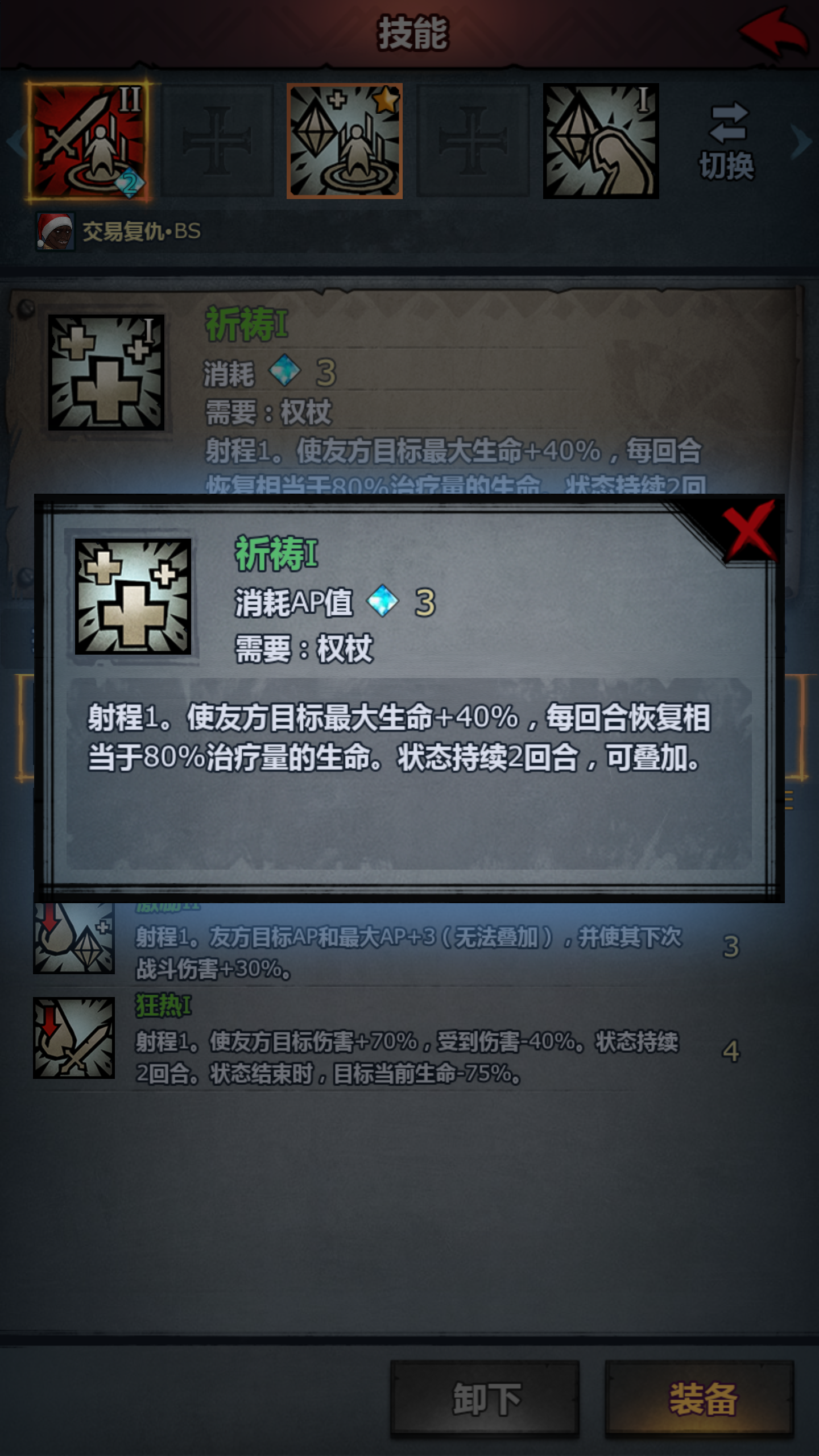Tap the 交易复仇·BS character avatar
This screenshot has width=819, height=1456.
click(x=55, y=231)
